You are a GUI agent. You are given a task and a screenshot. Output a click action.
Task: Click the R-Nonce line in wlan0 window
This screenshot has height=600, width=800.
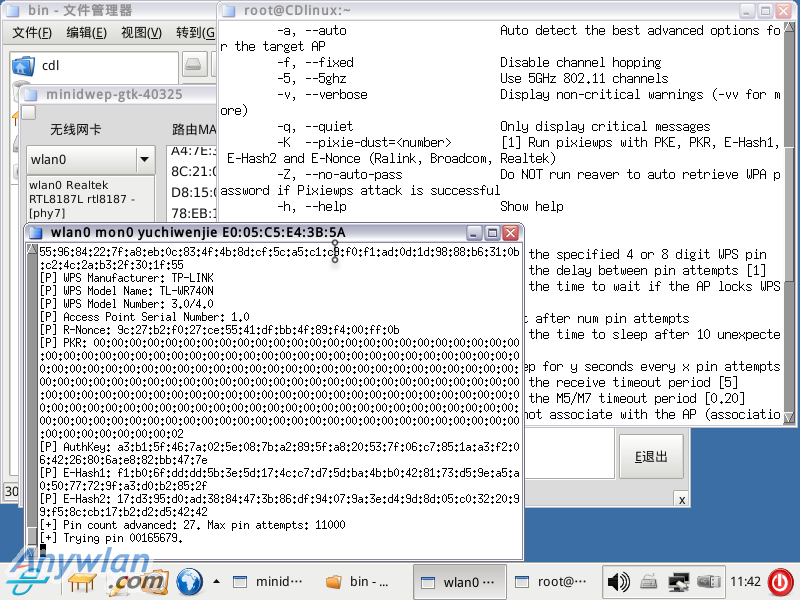click(x=219, y=330)
